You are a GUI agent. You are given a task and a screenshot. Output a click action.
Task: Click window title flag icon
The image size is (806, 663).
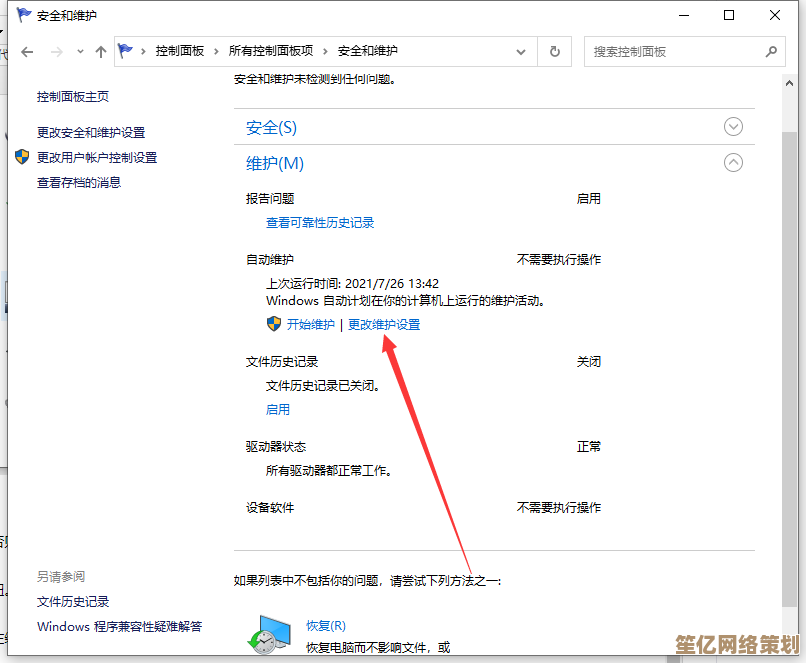point(24,15)
